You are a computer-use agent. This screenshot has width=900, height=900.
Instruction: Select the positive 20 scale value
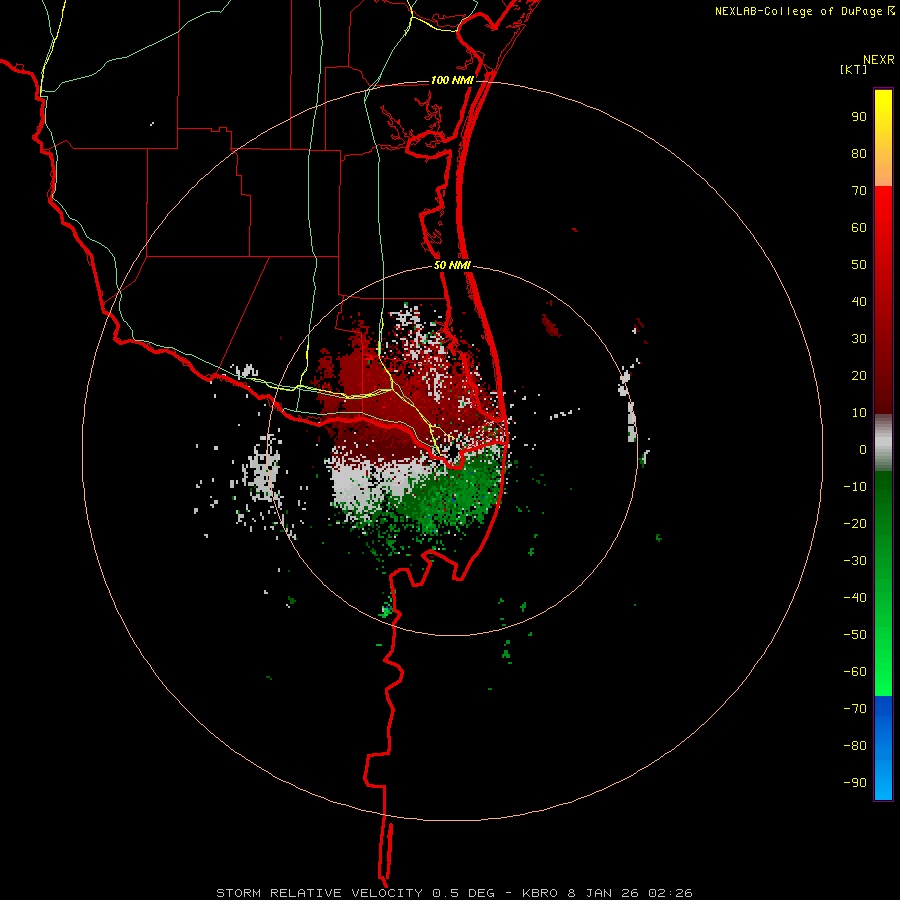[859, 375]
